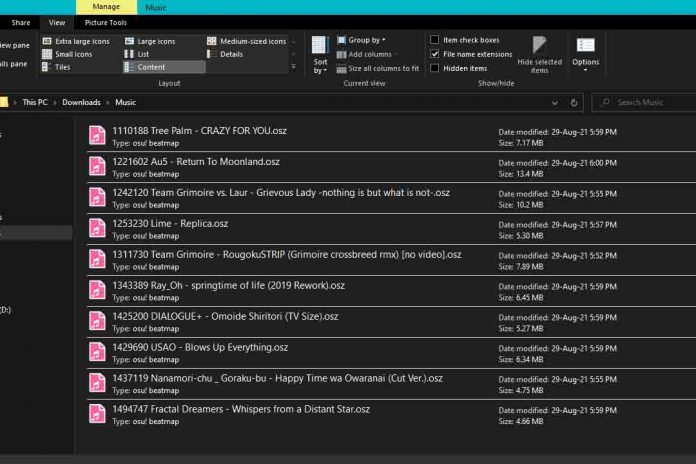Select the Omoide Shiritori file icon

point(97,321)
